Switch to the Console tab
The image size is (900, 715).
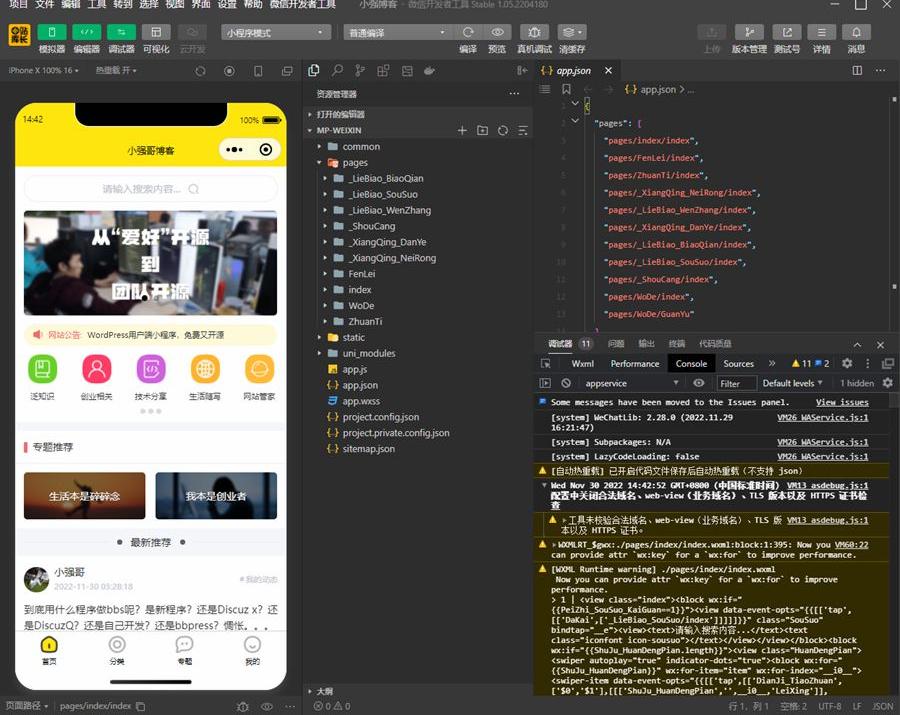coord(691,364)
